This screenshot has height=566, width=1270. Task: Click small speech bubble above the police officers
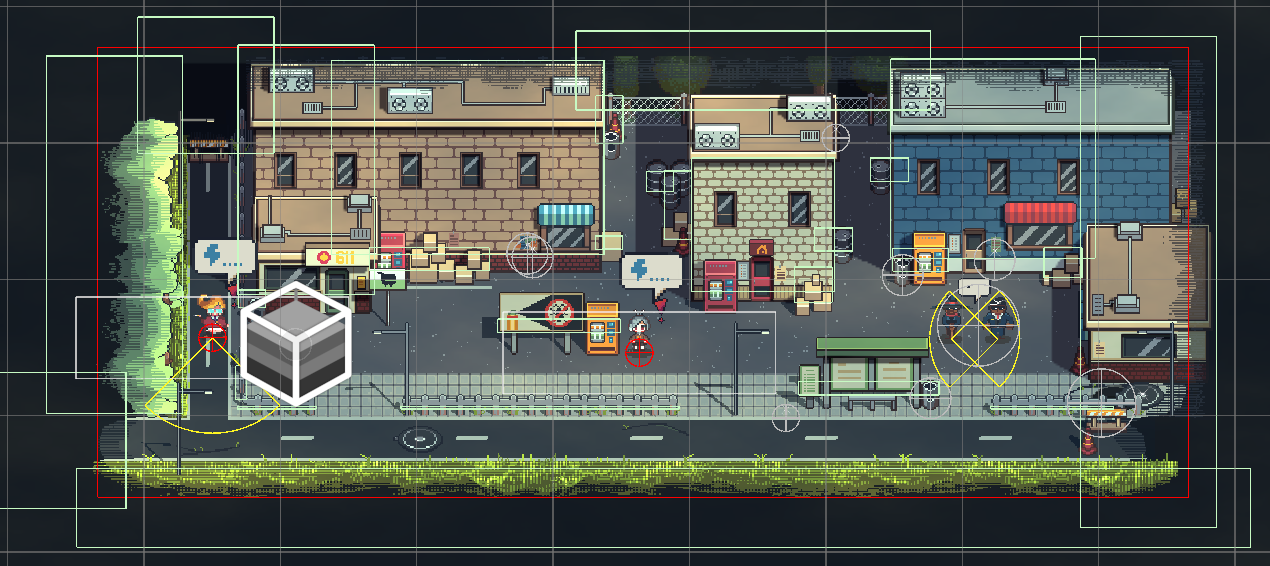[973, 288]
